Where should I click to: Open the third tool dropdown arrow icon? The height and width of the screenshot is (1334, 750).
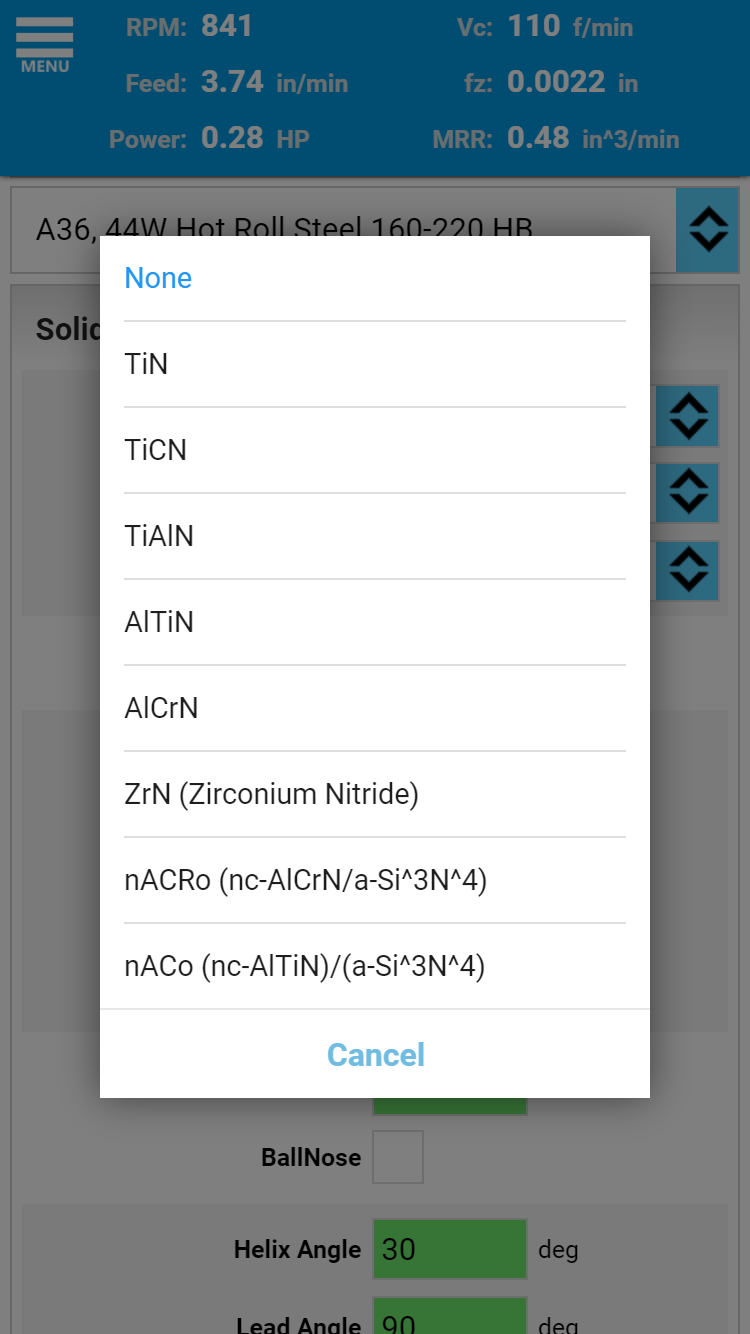[x=688, y=571]
